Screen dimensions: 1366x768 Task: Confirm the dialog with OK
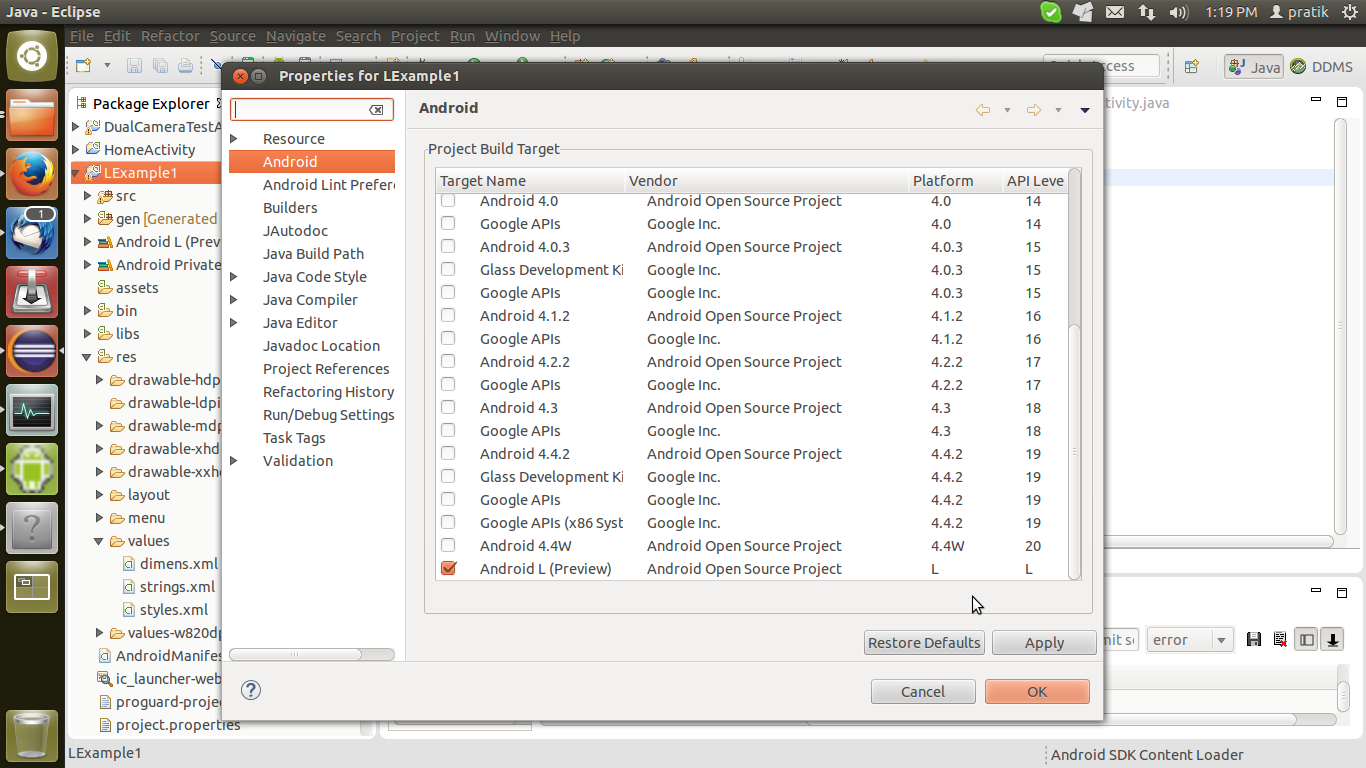pyautogui.click(x=1037, y=692)
